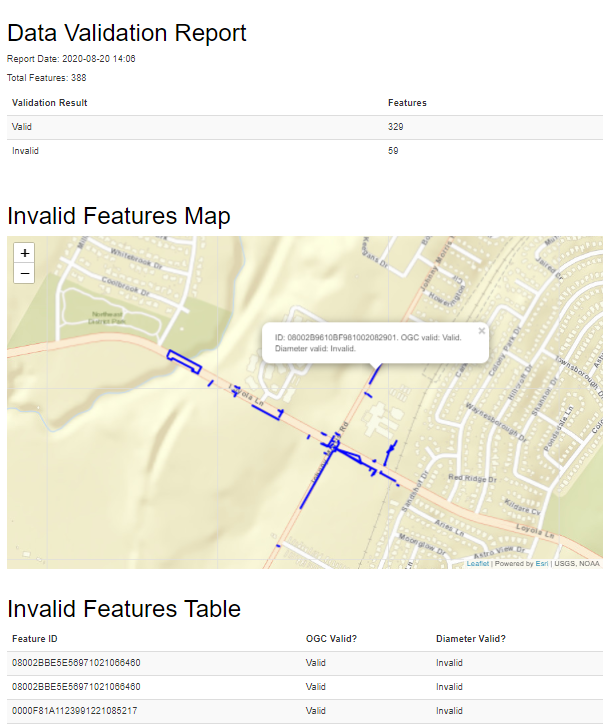Click the Diameter Valid? column header

[x=470, y=639]
